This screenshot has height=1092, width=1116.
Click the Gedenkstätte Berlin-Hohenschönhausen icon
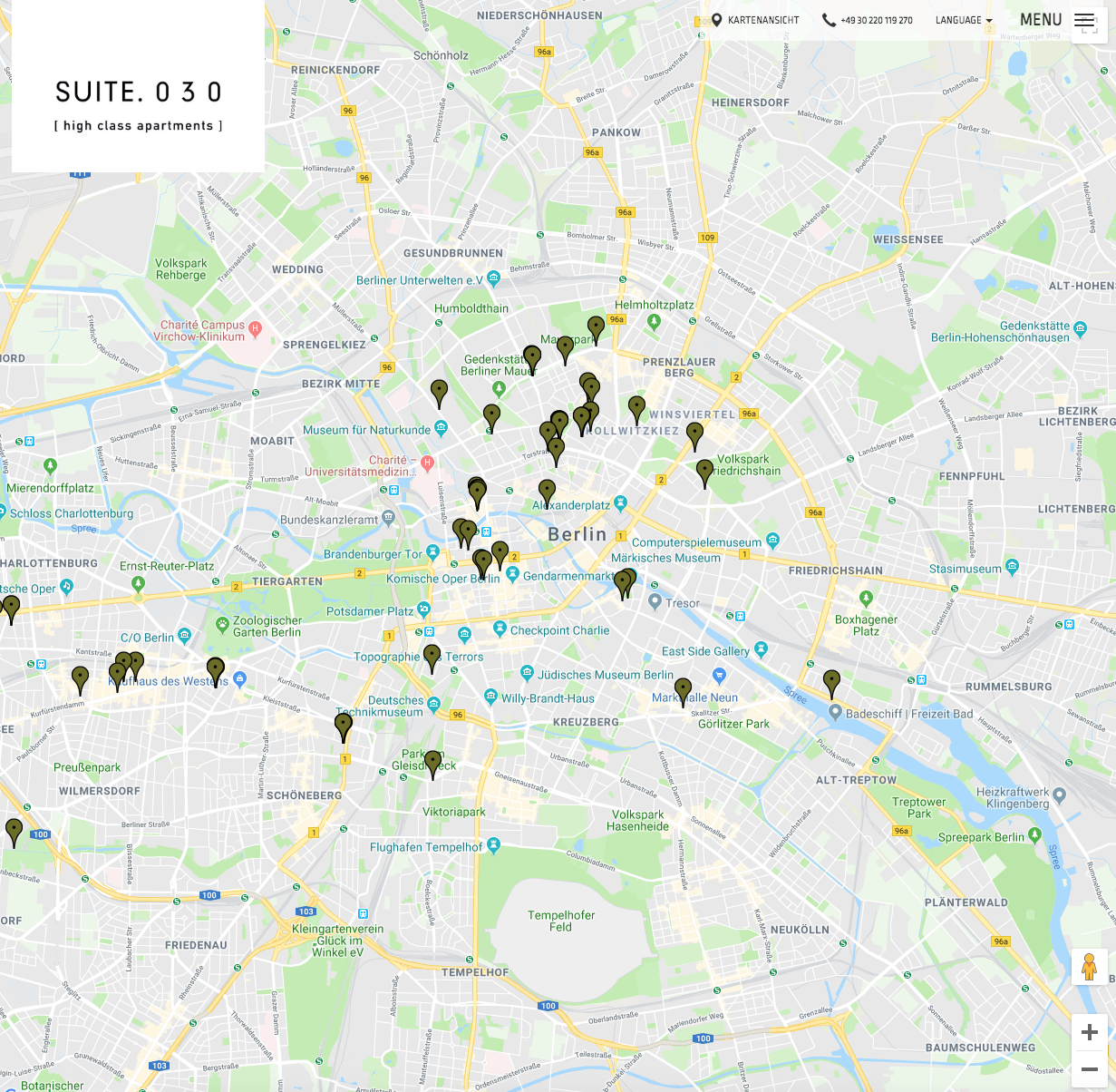pyautogui.click(x=1080, y=328)
